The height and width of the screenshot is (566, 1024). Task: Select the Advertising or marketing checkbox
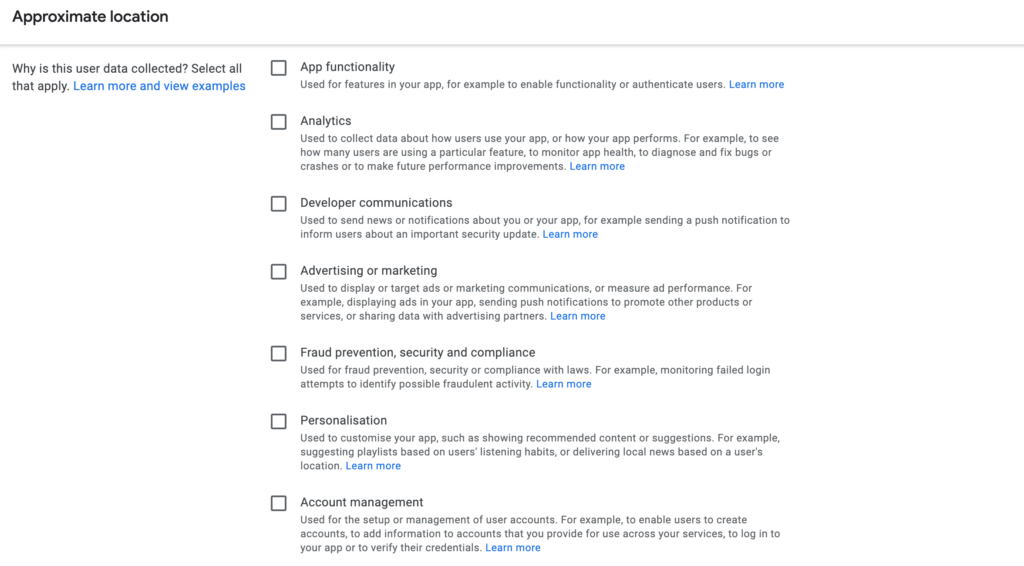tap(279, 272)
